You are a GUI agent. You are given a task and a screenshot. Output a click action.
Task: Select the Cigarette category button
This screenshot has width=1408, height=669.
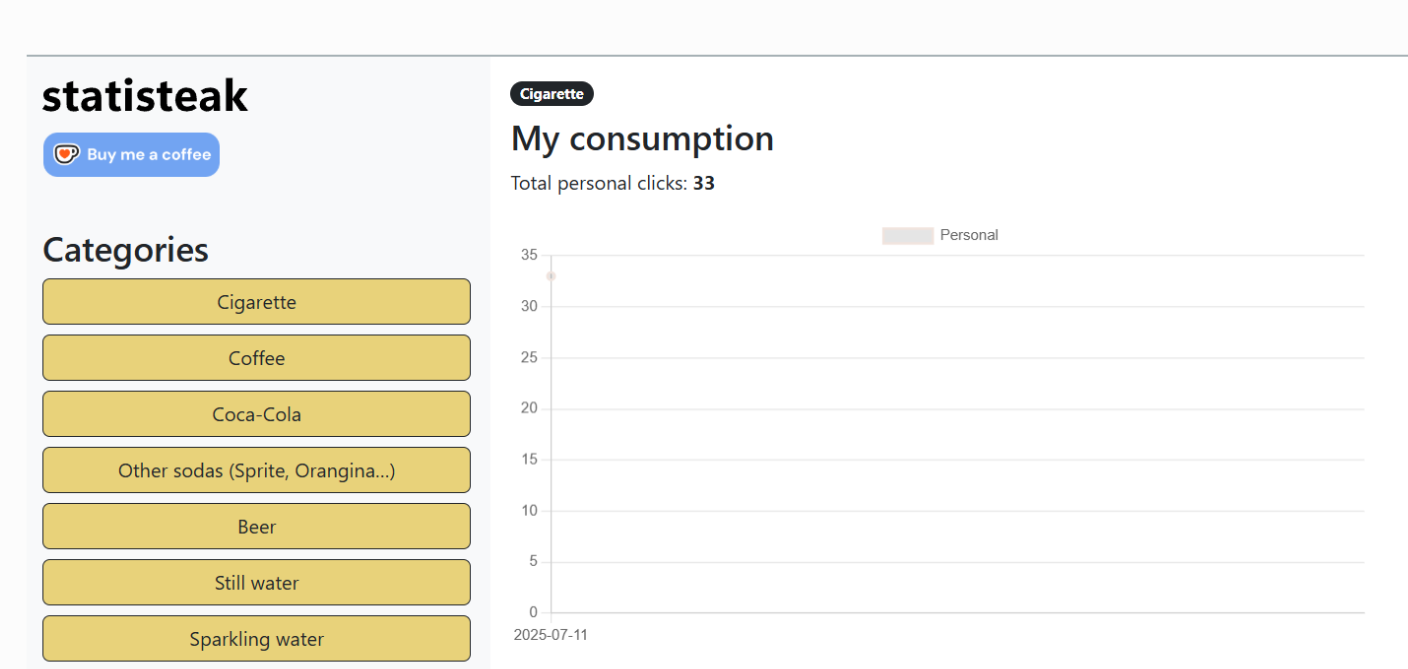click(256, 302)
